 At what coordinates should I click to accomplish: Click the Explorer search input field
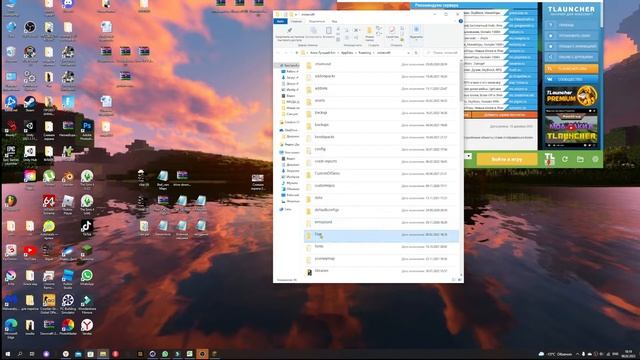[x=442, y=53]
